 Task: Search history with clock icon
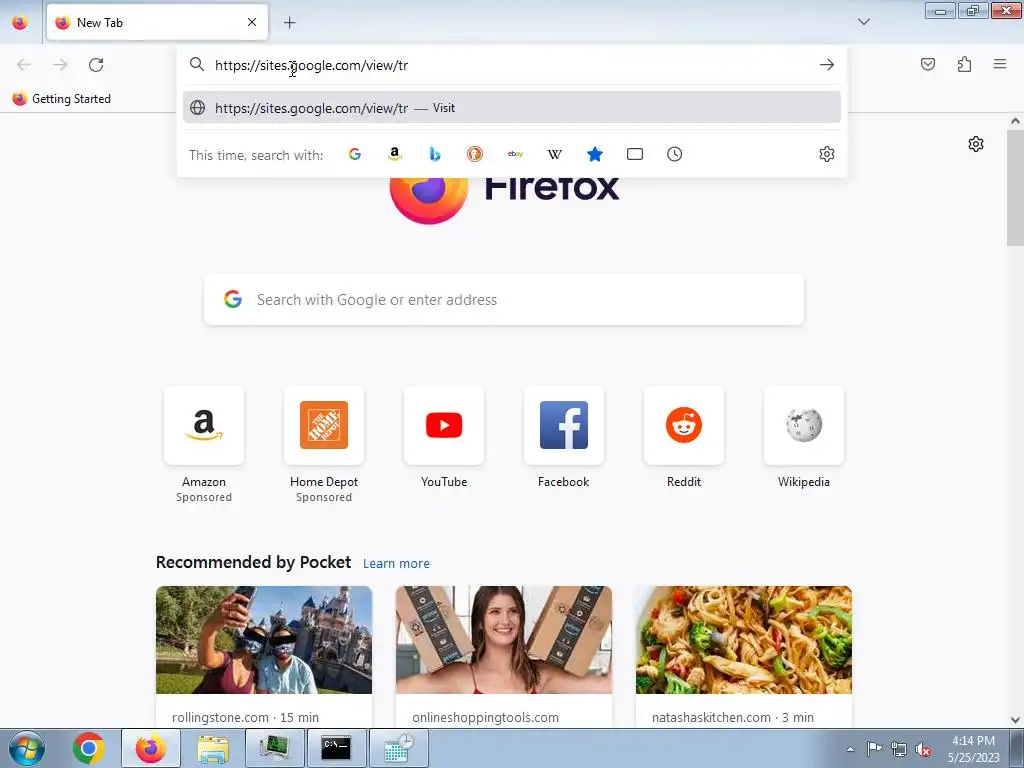675,154
